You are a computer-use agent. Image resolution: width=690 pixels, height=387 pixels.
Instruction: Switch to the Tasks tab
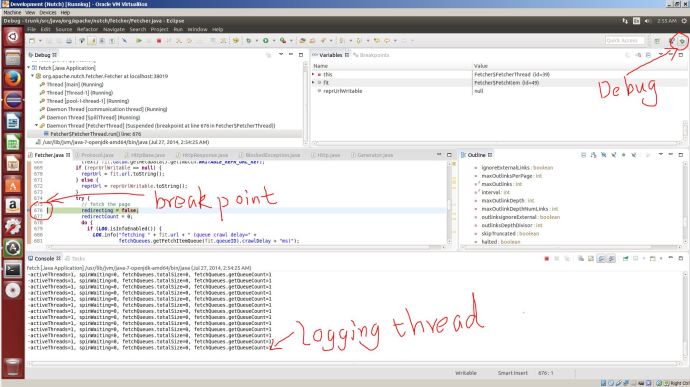(75, 258)
